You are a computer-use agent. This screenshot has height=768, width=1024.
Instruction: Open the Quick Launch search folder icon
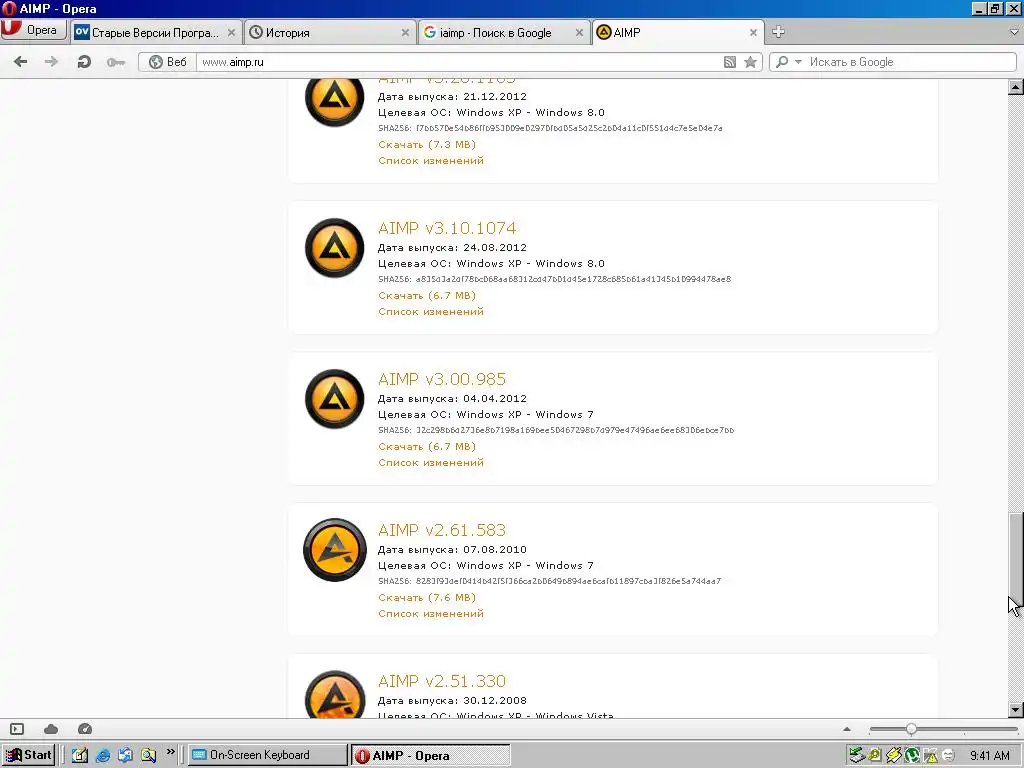pyautogui.click(x=148, y=756)
